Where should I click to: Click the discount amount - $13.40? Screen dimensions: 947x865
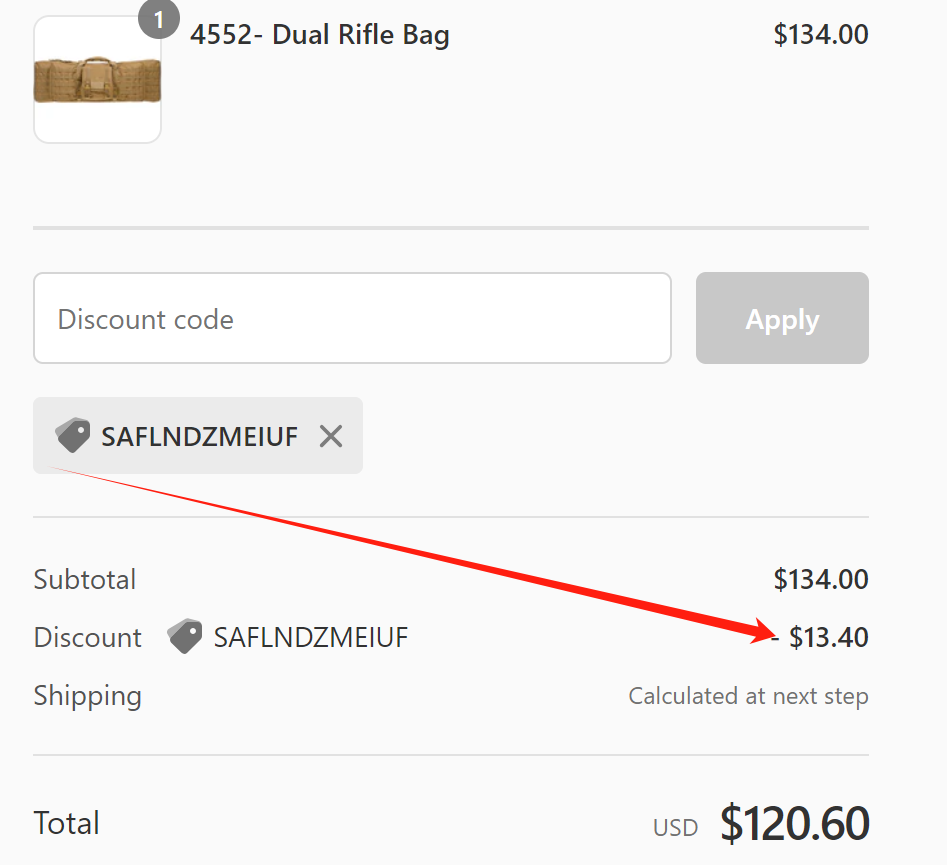point(820,637)
